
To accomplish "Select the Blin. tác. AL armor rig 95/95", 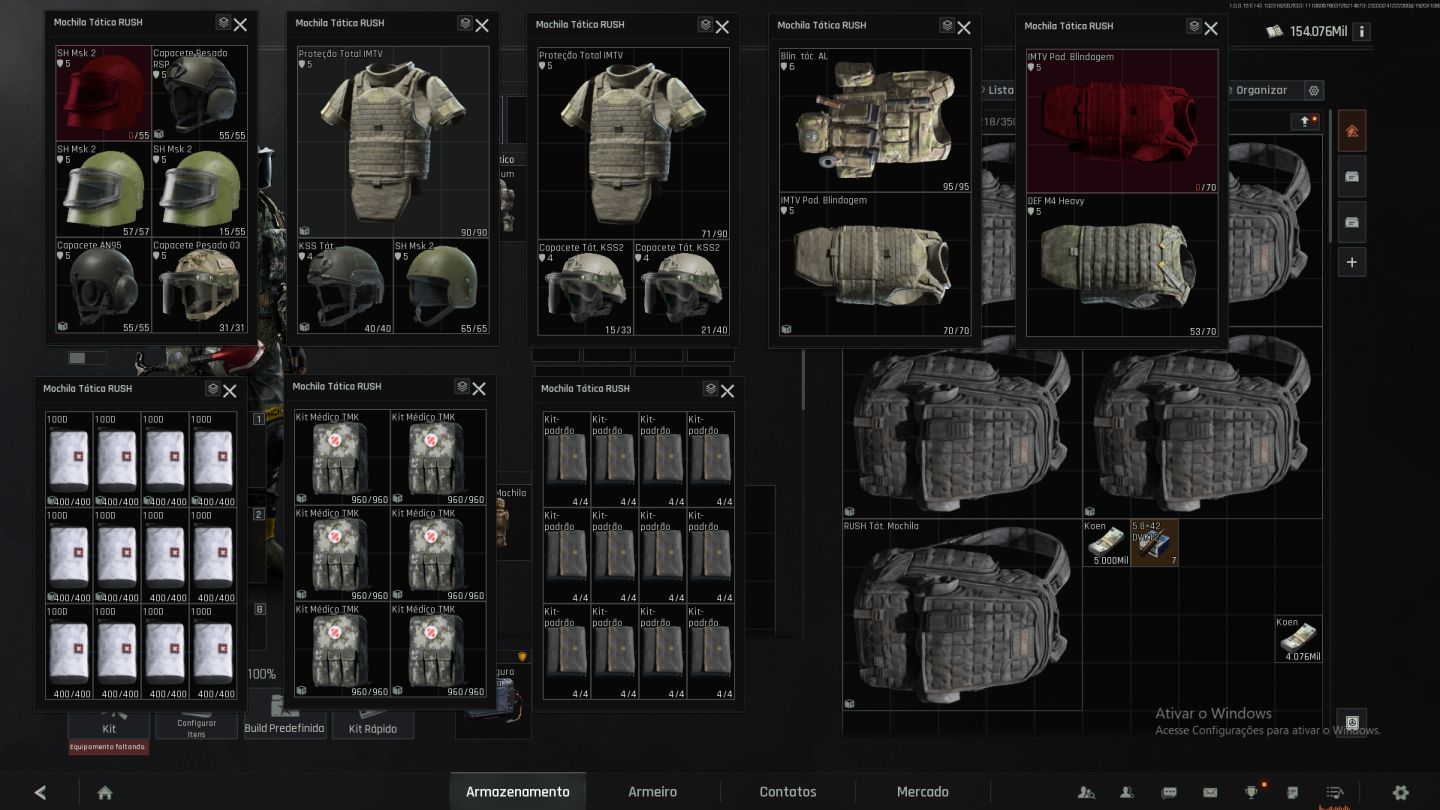I will [x=875, y=120].
